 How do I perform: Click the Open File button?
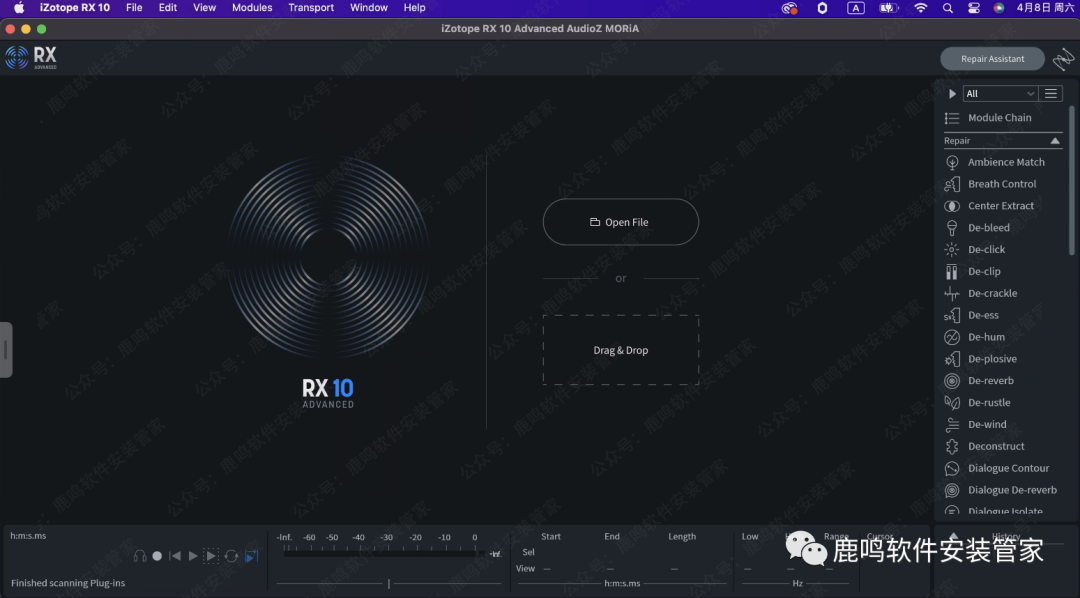(620, 222)
